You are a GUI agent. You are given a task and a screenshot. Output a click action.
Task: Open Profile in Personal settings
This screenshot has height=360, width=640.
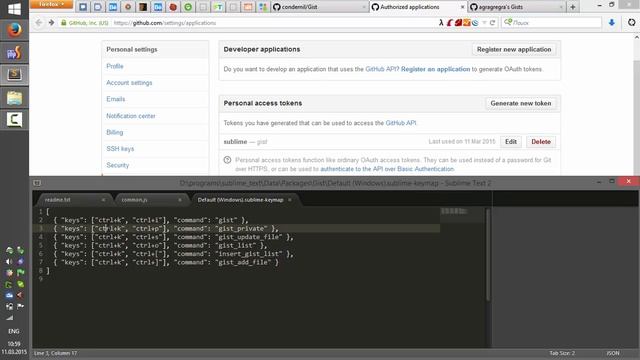coord(115,66)
